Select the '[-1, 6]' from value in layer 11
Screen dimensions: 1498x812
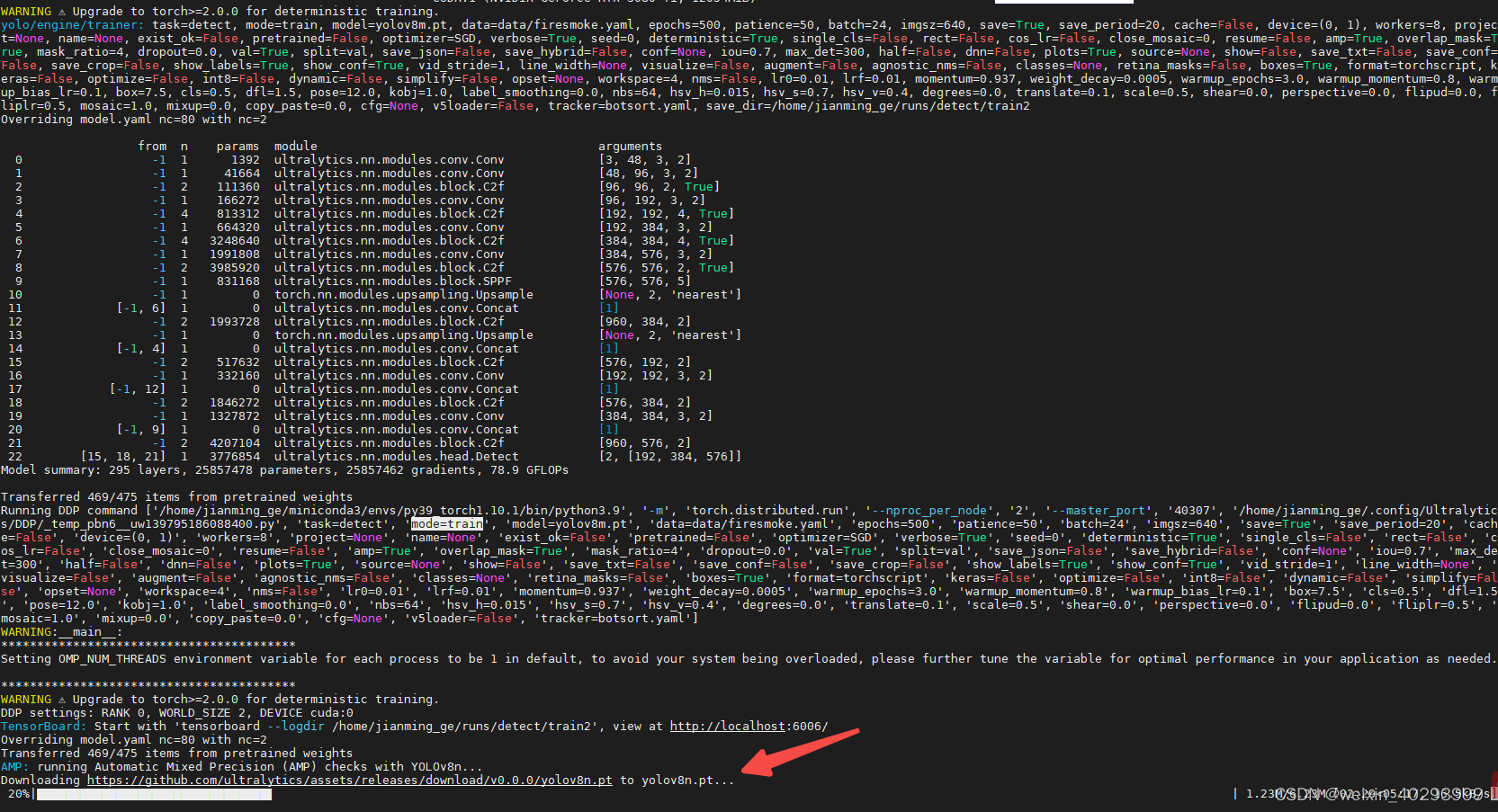click(141, 308)
